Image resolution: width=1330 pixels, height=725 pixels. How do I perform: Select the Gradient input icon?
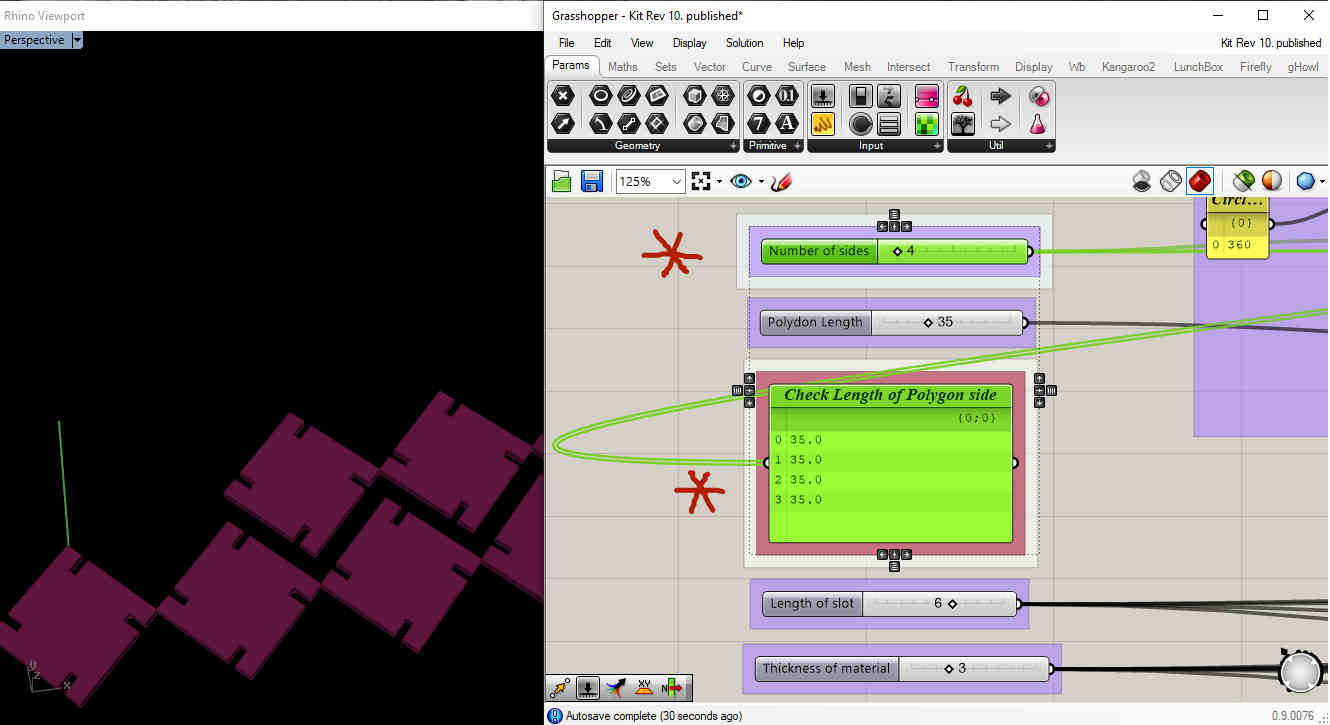pos(927,96)
